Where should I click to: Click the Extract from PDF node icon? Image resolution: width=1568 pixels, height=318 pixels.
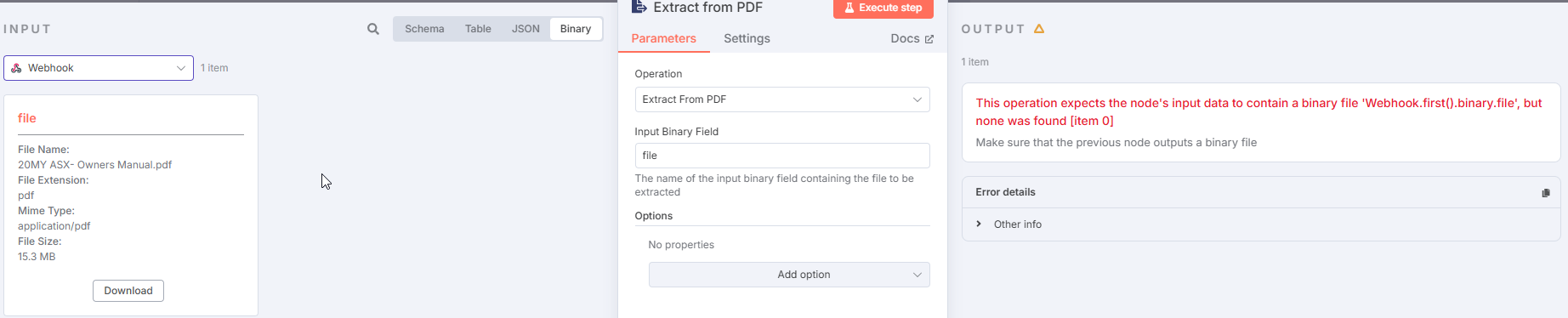[639, 7]
